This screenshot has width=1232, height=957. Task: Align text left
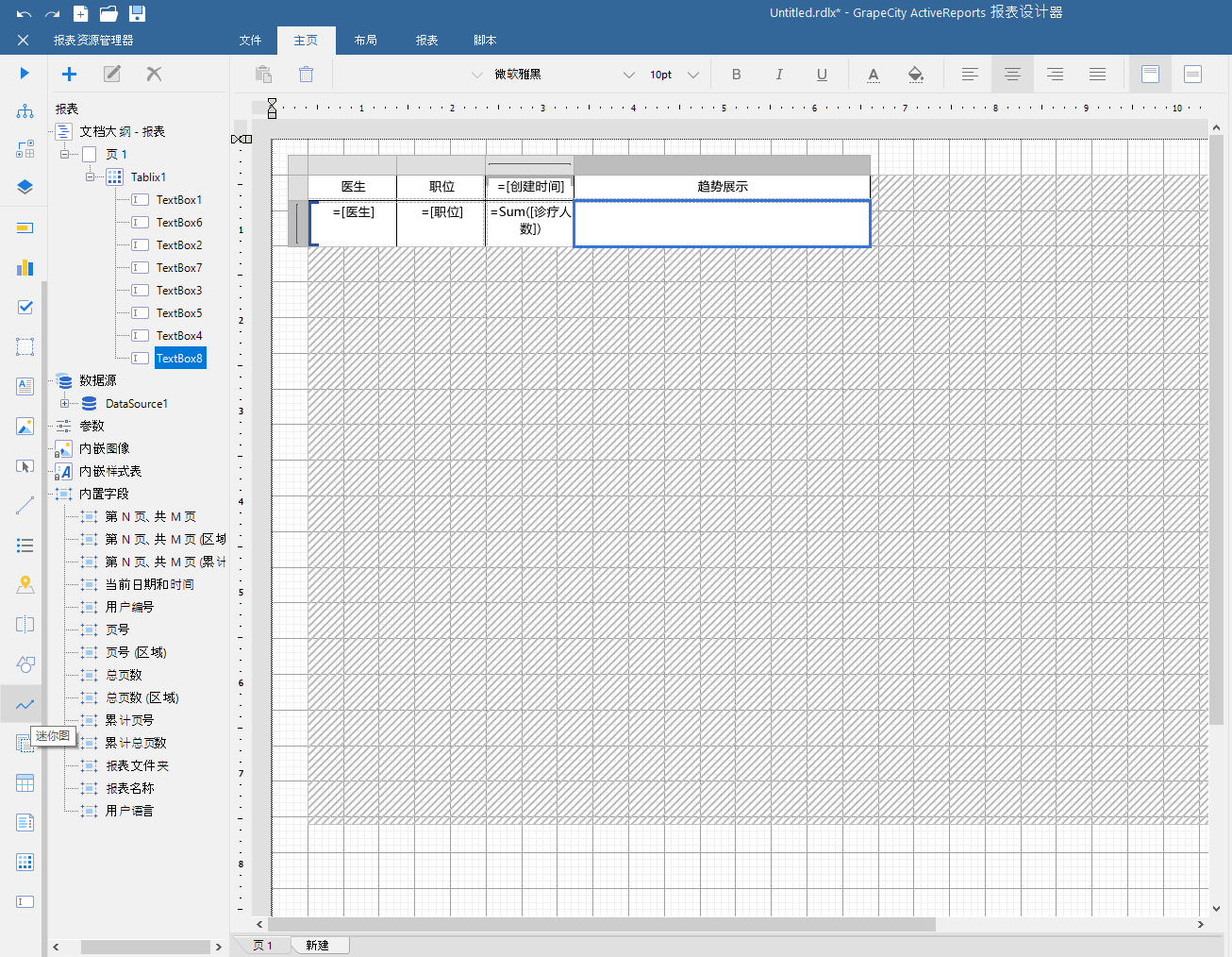[x=970, y=74]
